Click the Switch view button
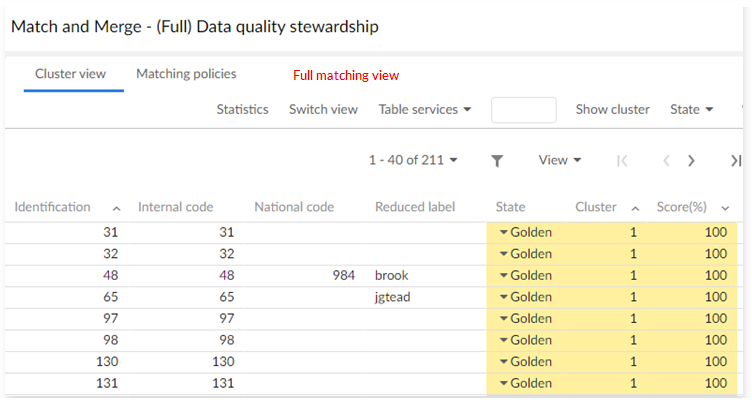This screenshot has width=752, height=405. tap(323, 109)
